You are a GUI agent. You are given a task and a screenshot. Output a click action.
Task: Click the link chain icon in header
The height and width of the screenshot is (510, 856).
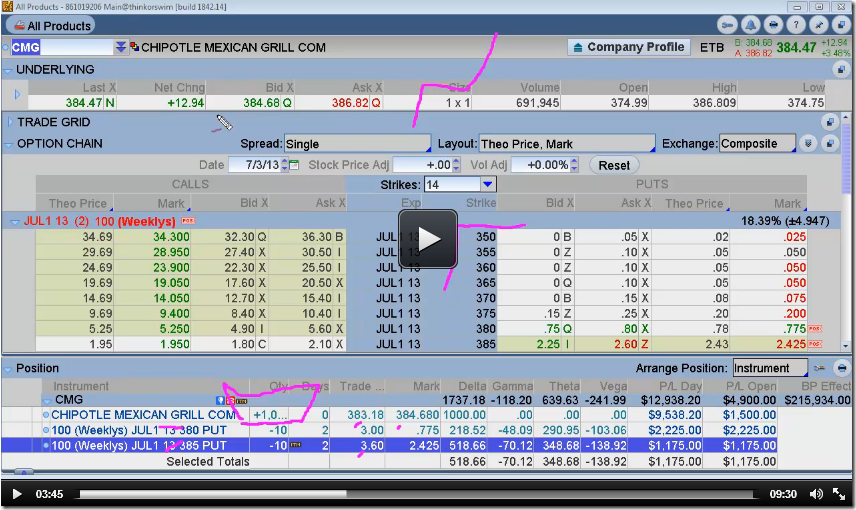coord(727,25)
